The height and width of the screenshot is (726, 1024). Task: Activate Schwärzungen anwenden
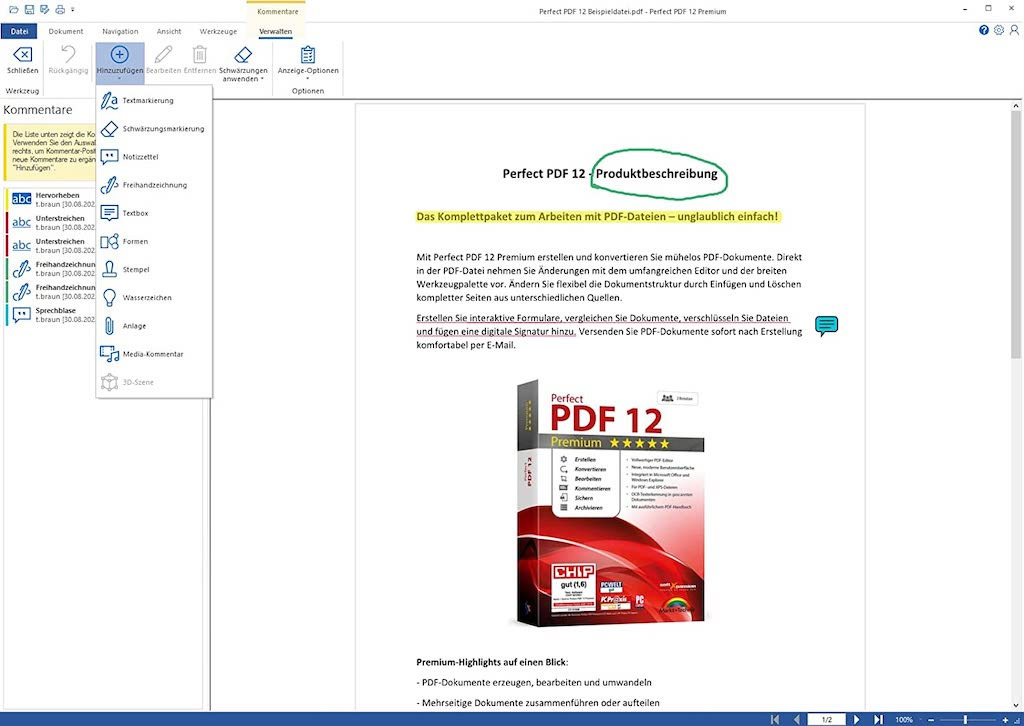pyautogui.click(x=241, y=58)
